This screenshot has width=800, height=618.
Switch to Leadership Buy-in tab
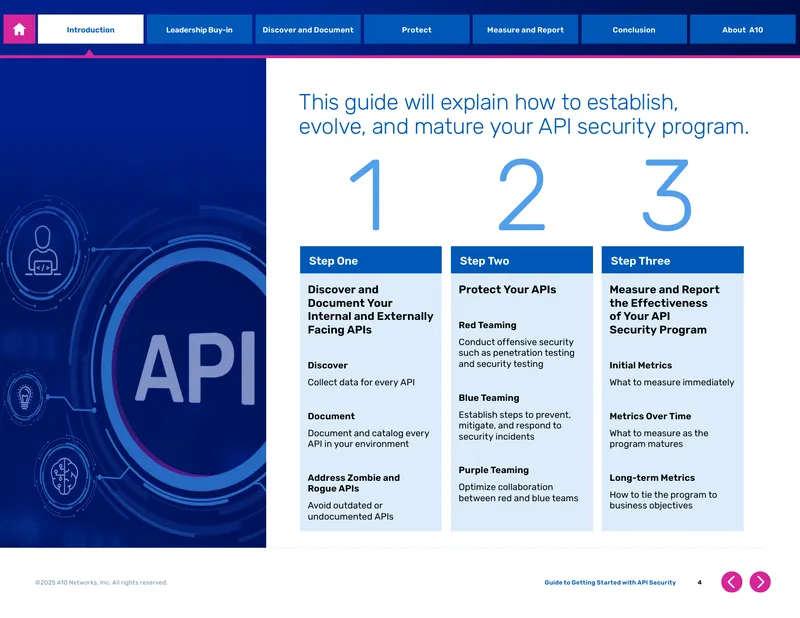pyautogui.click(x=199, y=30)
